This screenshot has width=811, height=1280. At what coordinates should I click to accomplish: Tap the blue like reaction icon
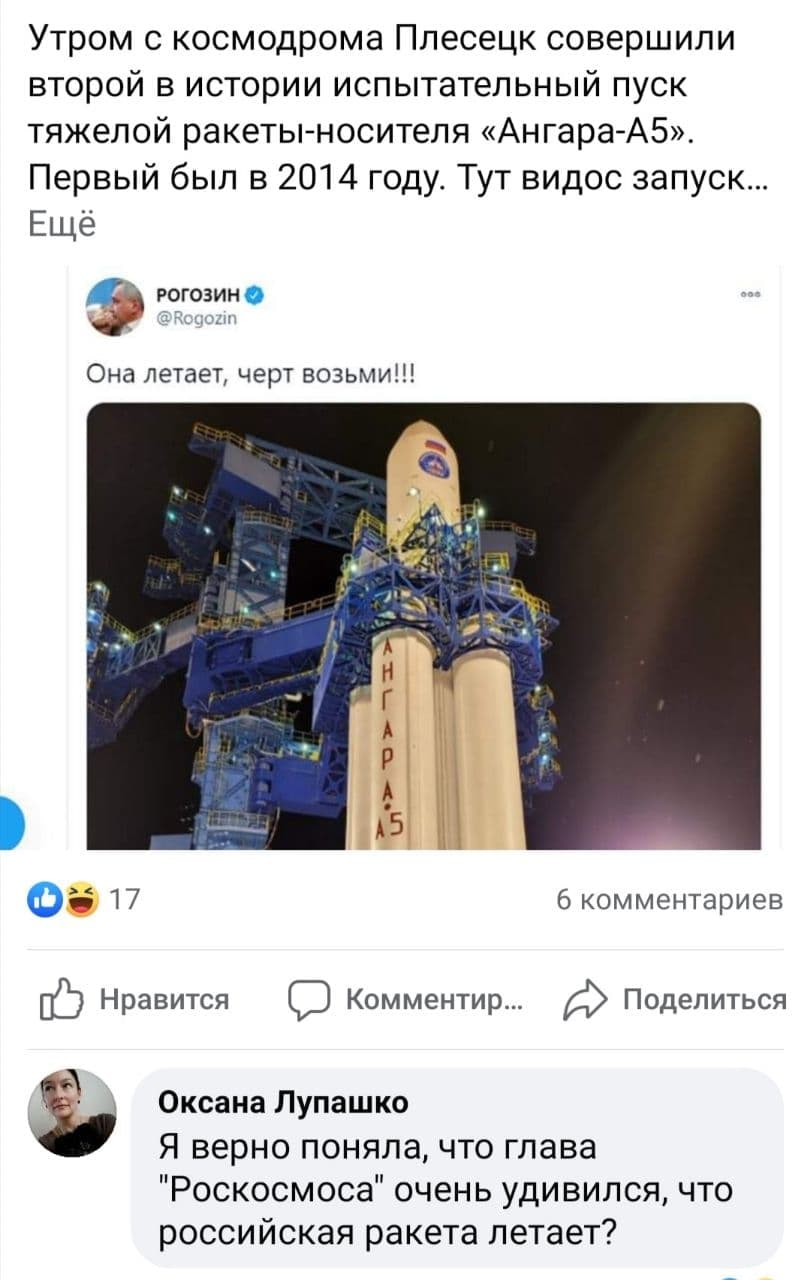point(48,901)
